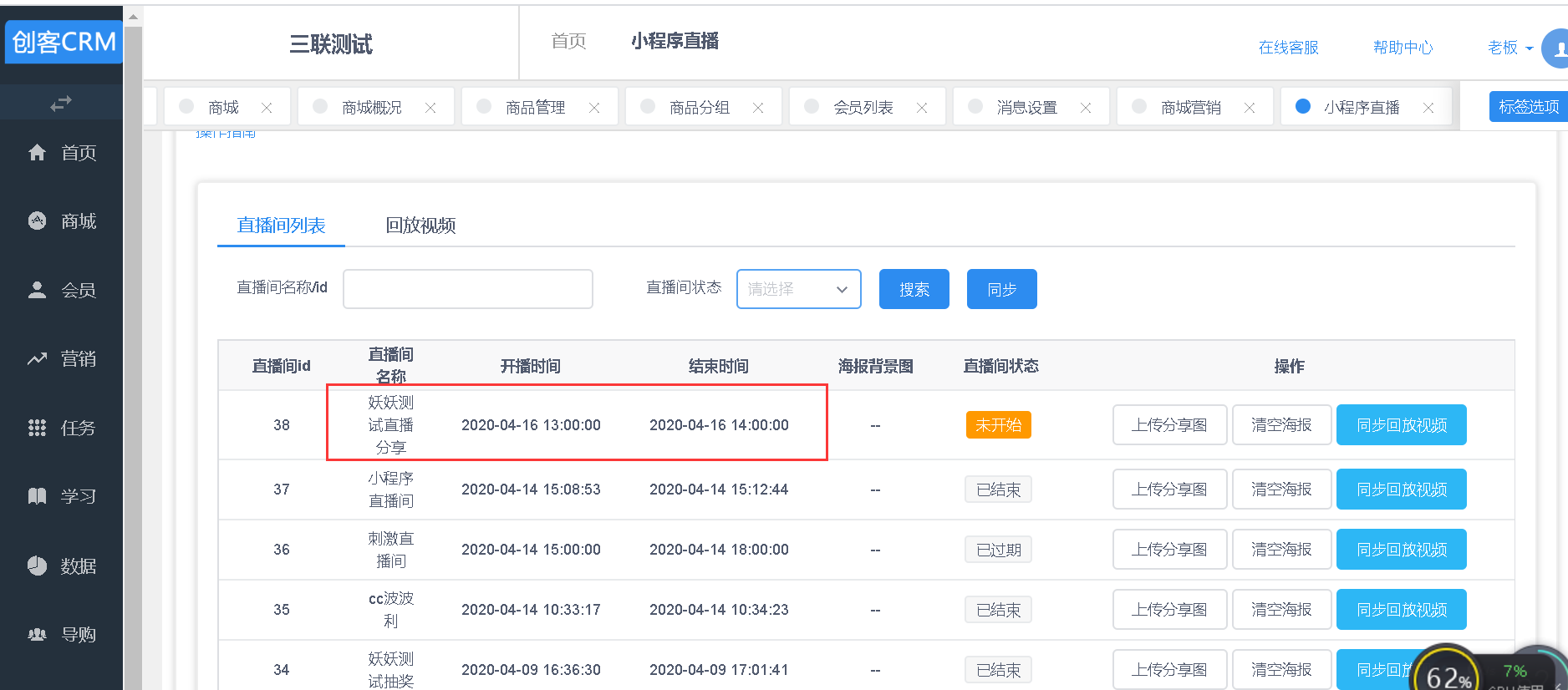This screenshot has width=1568, height=690.
Task: Click 上传分享图 for room 35
Action: coord(1170,610)
